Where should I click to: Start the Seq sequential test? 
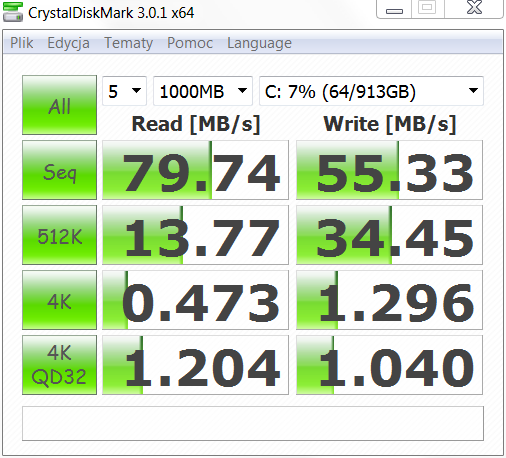[59, 170]
